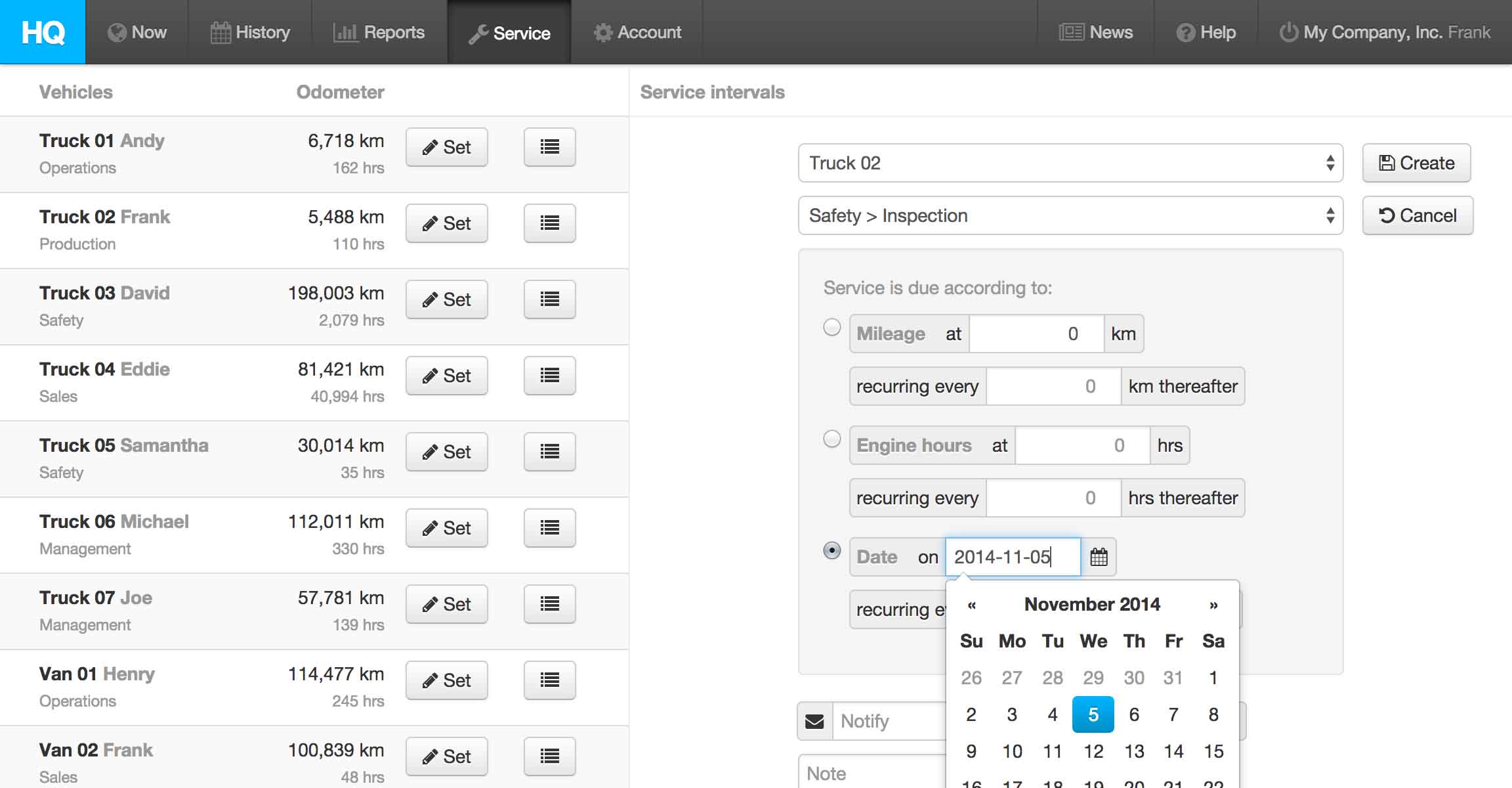Open the Safety > Inspection service dropdown
The height and width of the screenshot is (788, 1512).
coord(1070,215)
